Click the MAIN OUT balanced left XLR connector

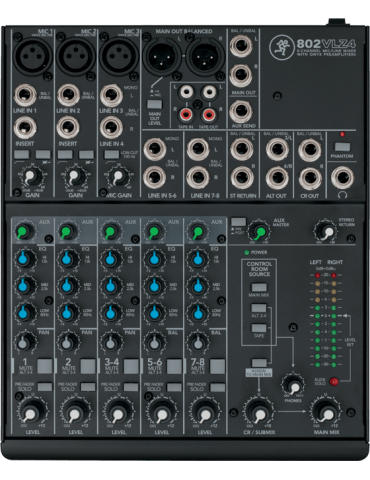click(162, 55)
